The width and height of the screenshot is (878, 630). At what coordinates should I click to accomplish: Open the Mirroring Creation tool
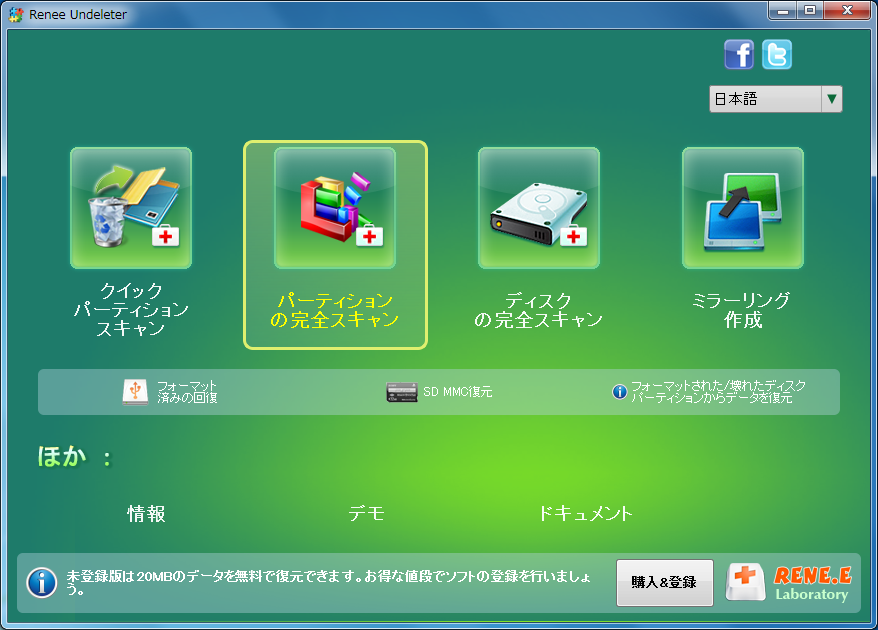click(742, 207)
